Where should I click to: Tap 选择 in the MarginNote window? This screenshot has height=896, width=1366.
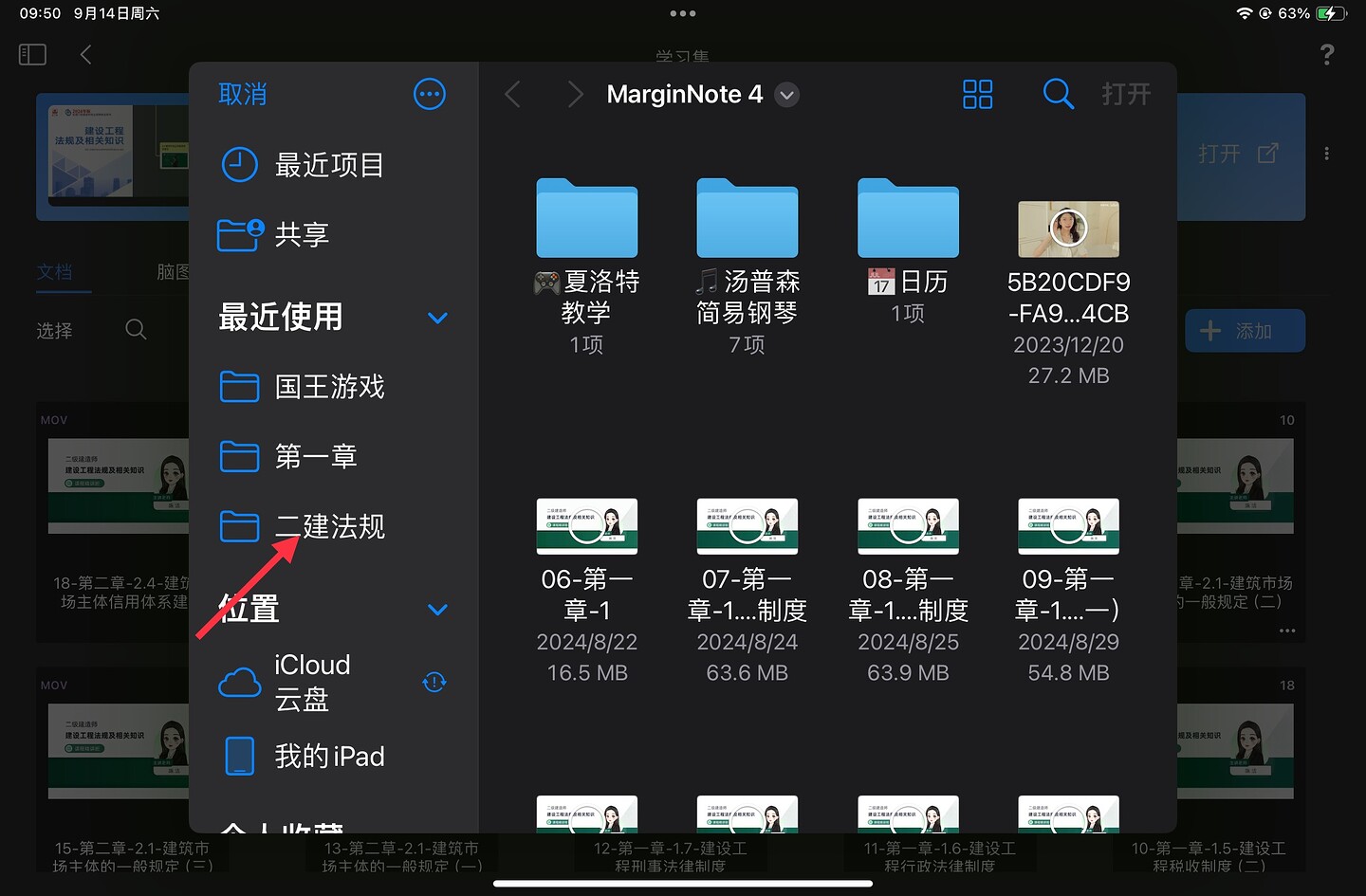(x=54, y=331)
